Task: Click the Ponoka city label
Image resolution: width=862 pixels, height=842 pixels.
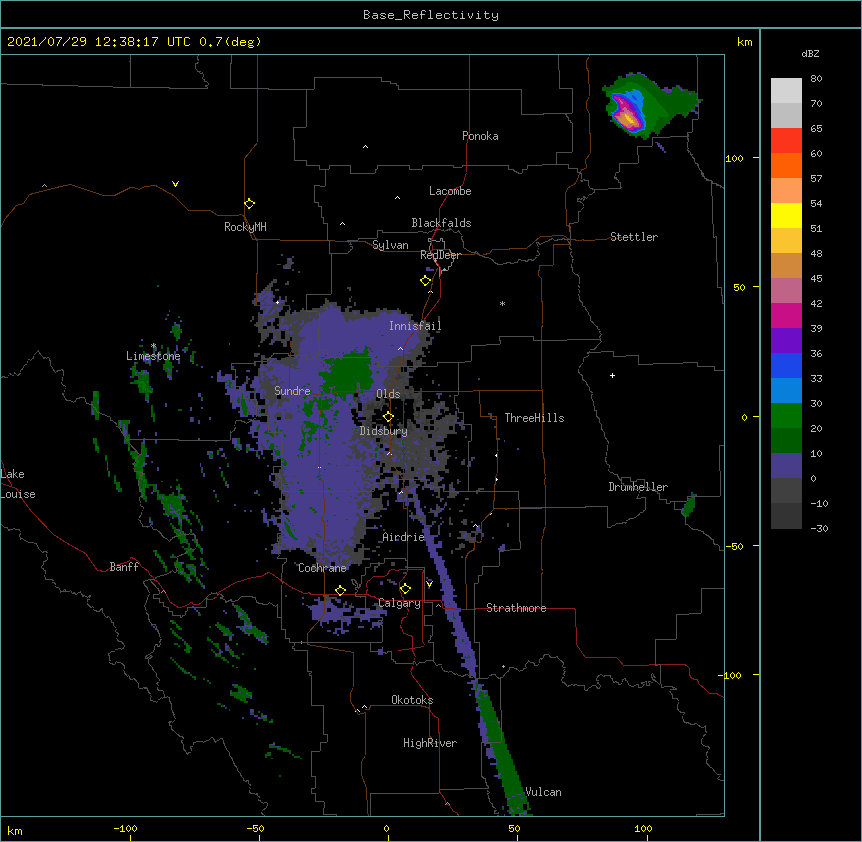Action: (480, 136)
